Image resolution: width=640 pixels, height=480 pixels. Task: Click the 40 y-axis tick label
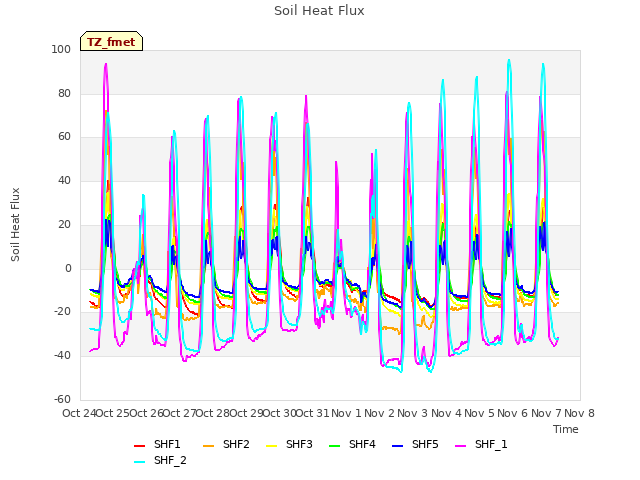point(64,180)
